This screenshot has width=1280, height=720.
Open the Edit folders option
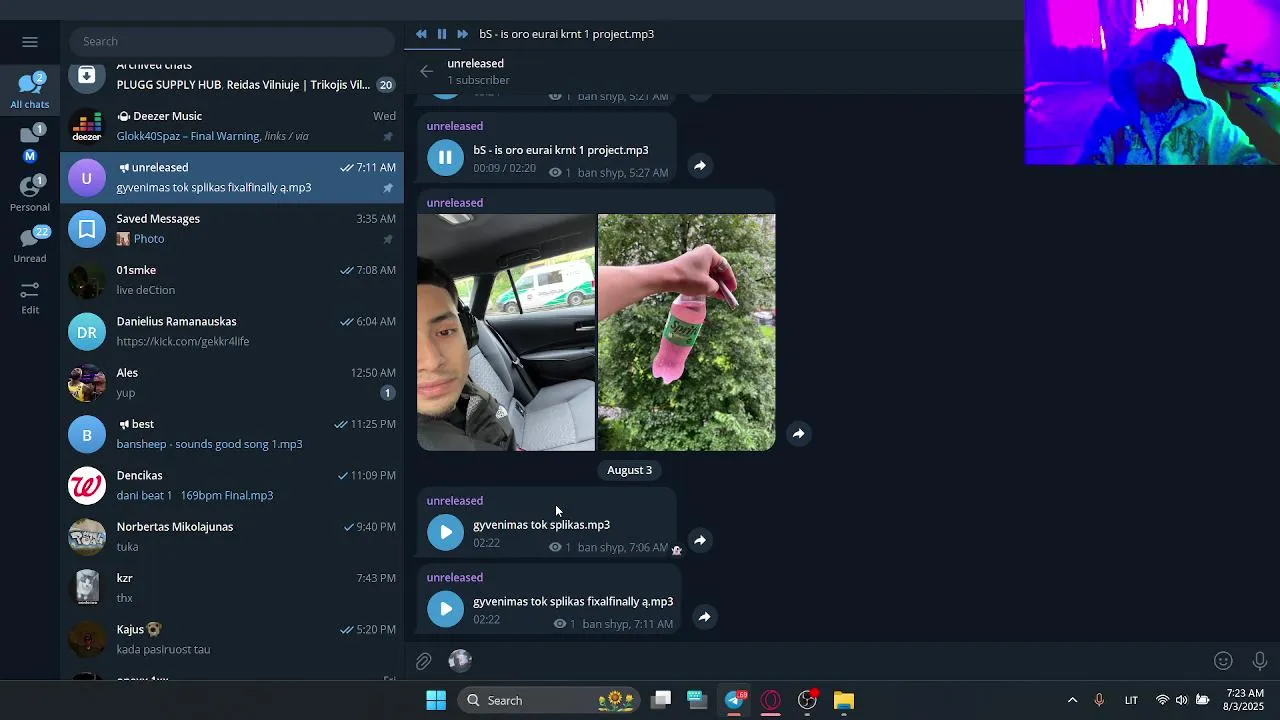pyautogui.click(x=30, y=297)
